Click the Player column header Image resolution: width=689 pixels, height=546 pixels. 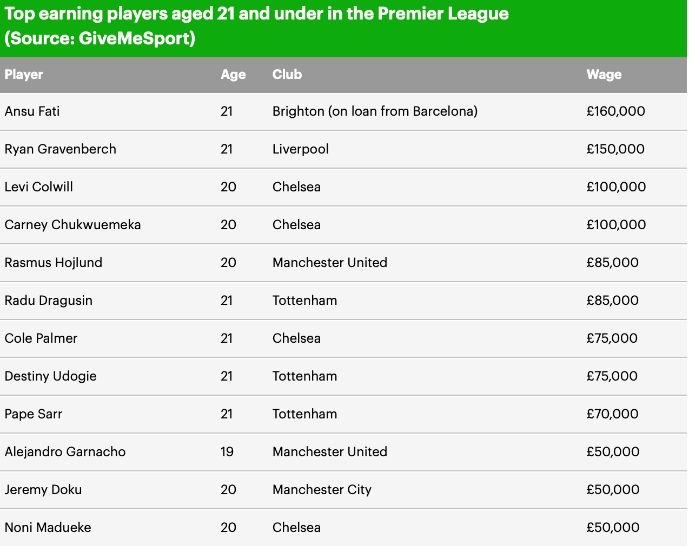pyautogui.click(x=25, y=75)
